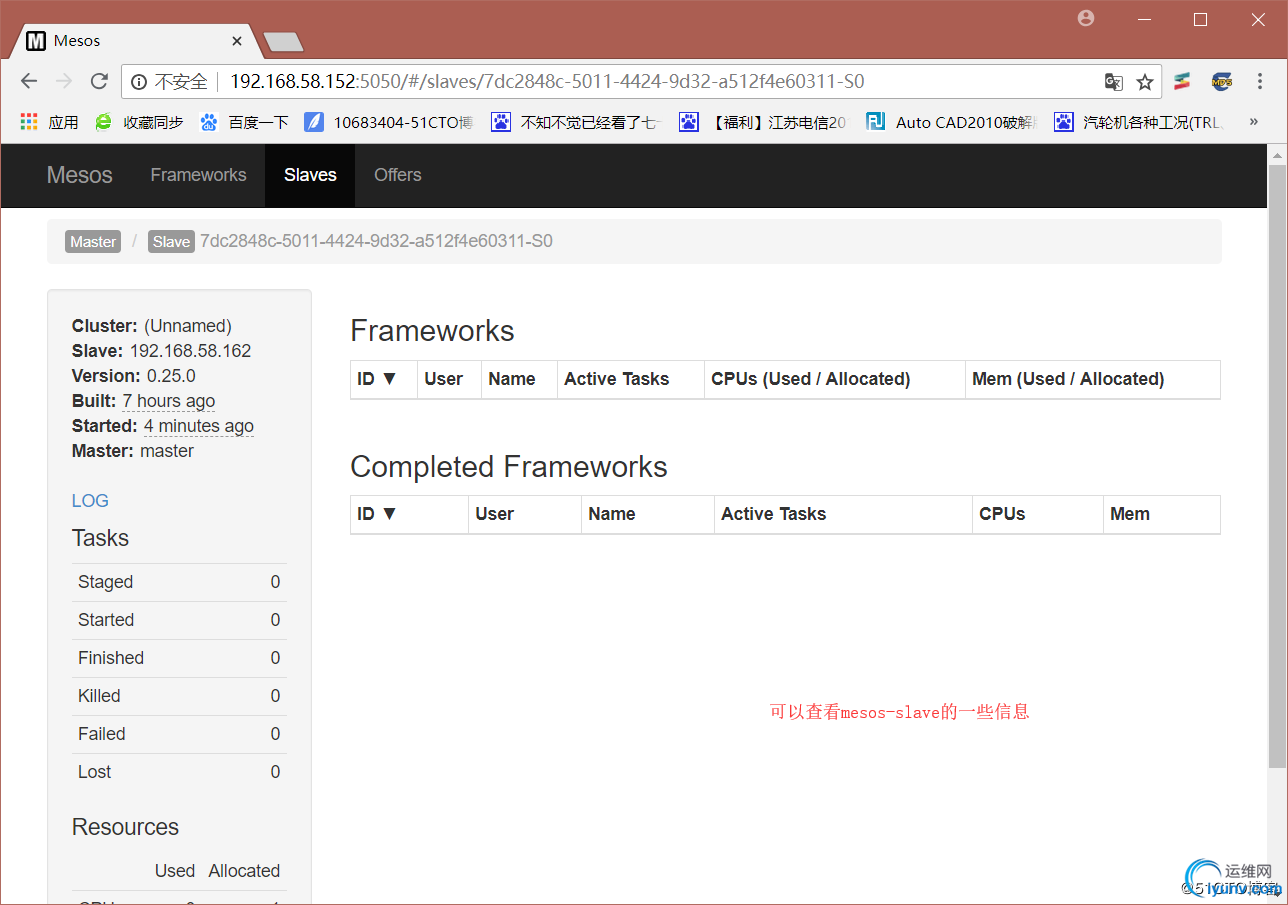Screen dimensions: 1288x905
Task: Reload the Mesos page
Action: point(99,82)
